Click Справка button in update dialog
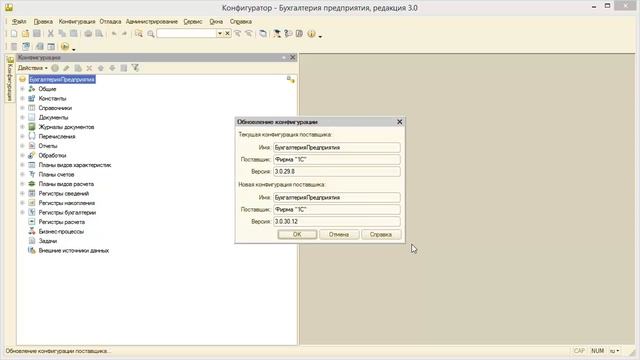Screen dimensions: 640x360 (x=381, y=235)
